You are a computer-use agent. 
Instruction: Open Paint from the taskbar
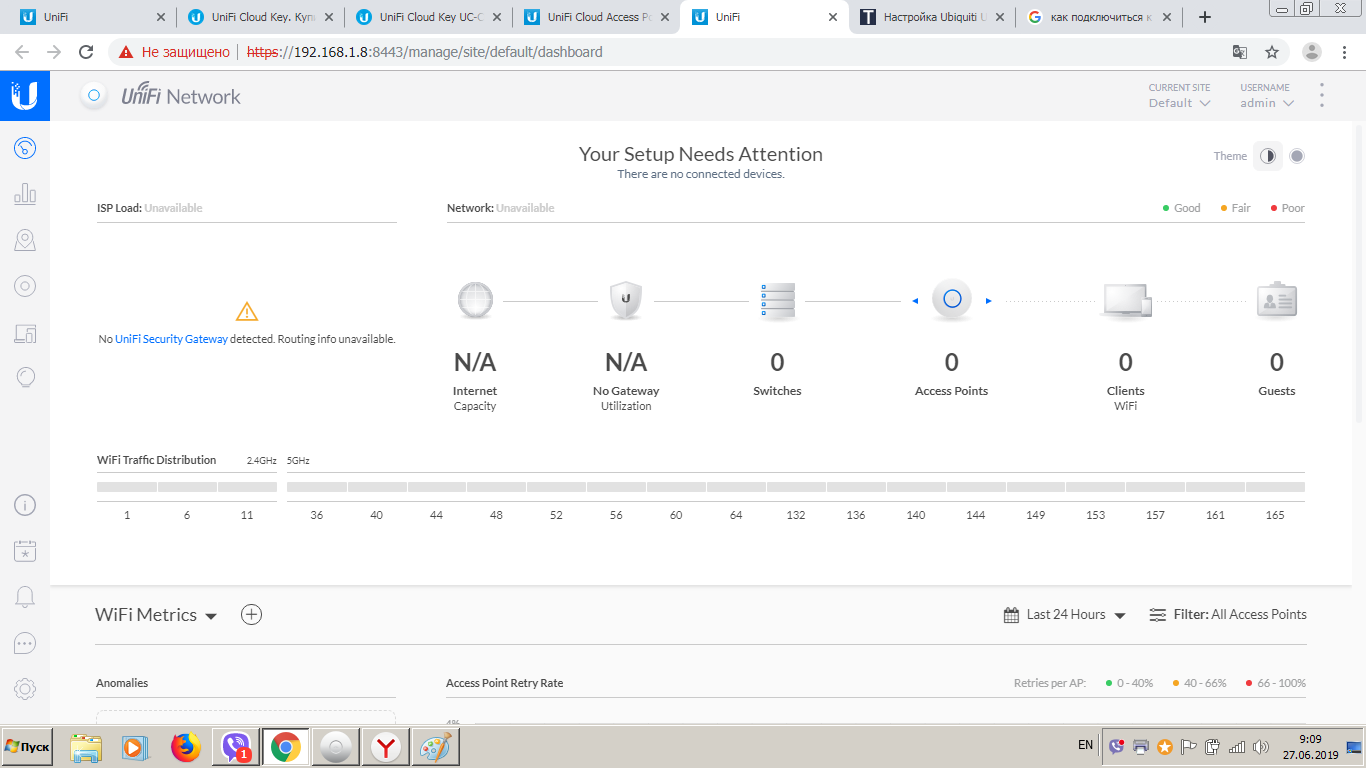pyautogui.click(x=434, y=747)
